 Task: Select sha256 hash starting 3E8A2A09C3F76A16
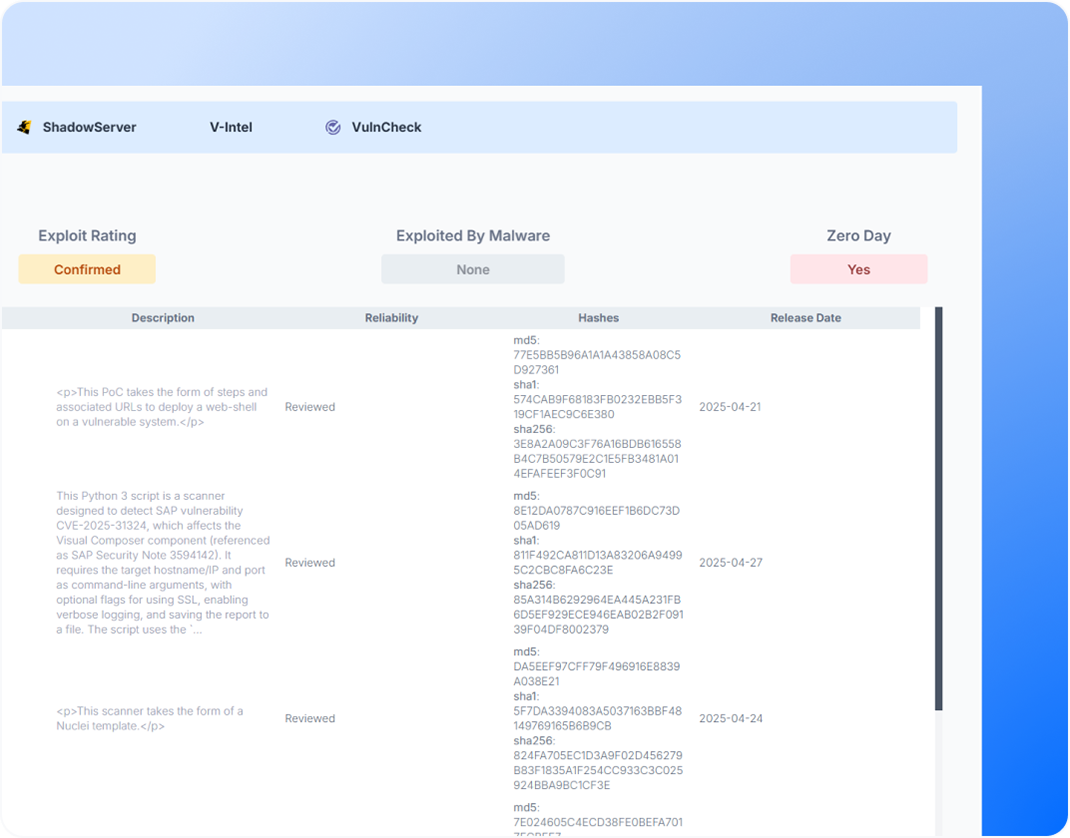click(597, 459)
